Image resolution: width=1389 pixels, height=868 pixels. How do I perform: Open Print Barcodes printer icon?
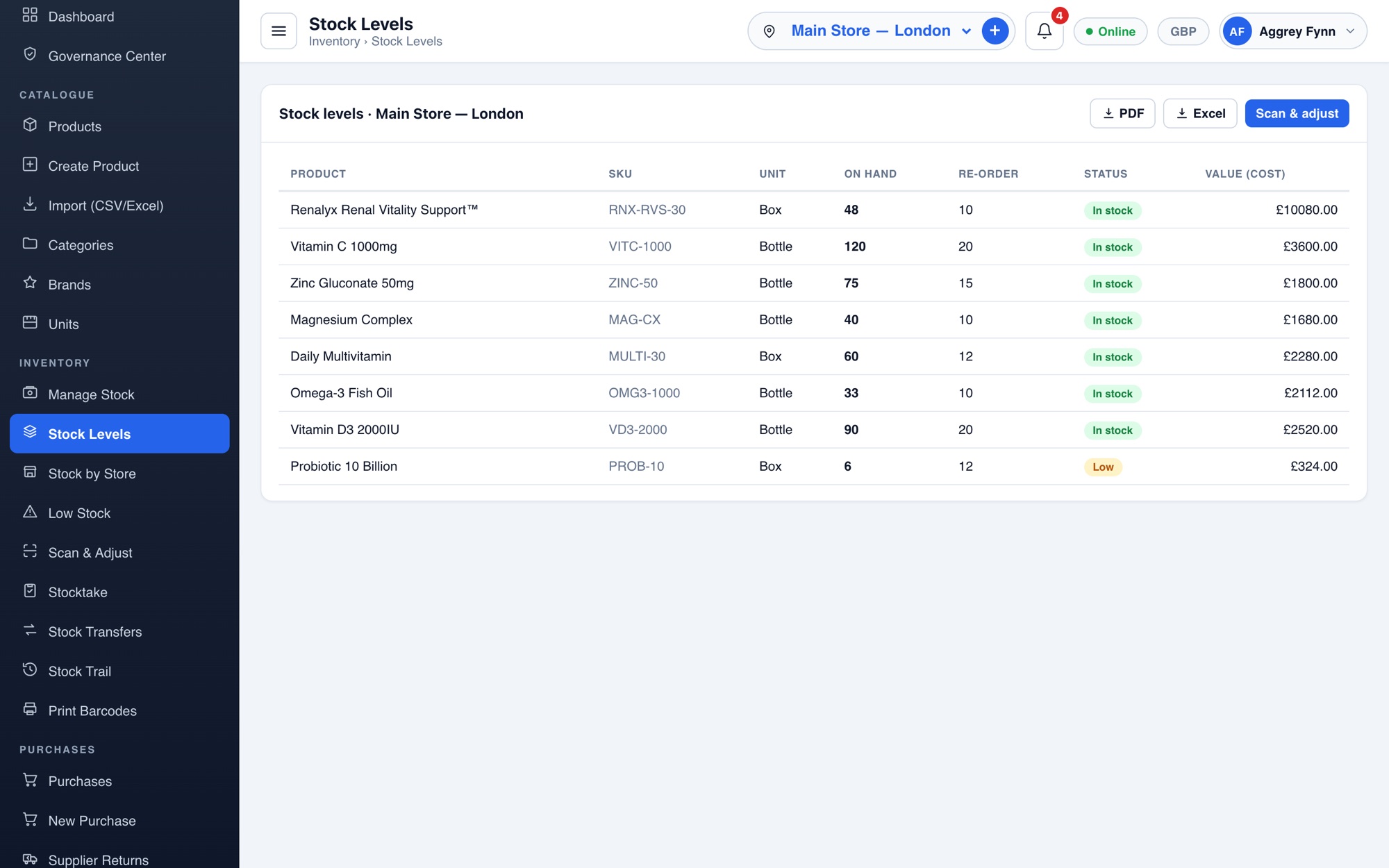click(30, 710)
